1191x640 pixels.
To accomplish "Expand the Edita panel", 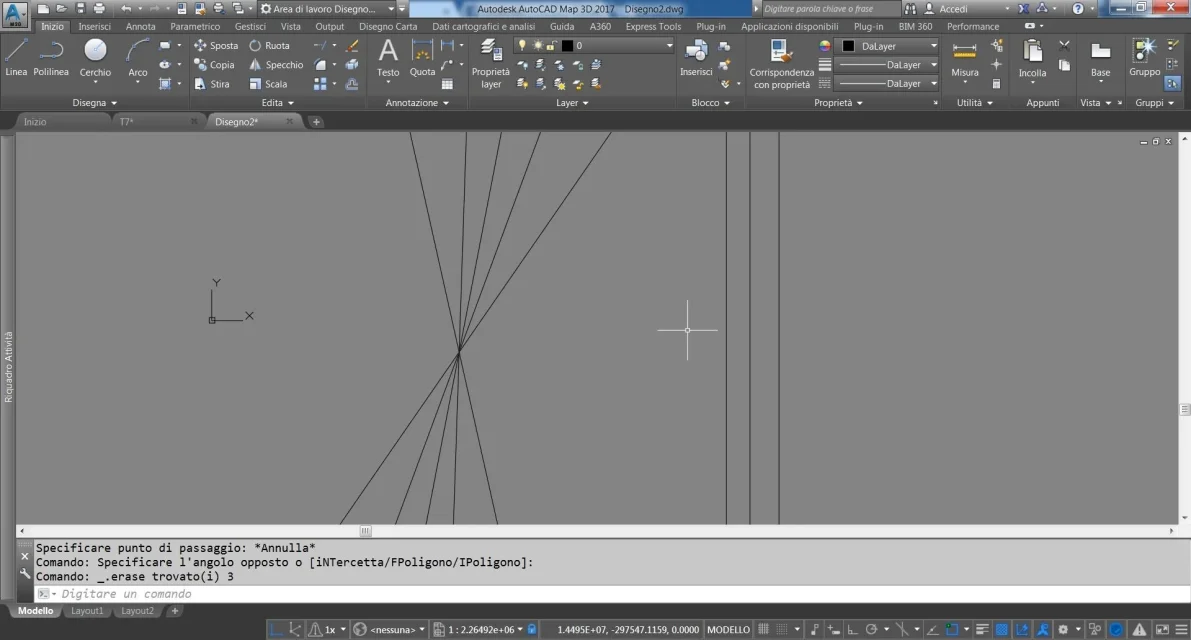I will 277,102.
